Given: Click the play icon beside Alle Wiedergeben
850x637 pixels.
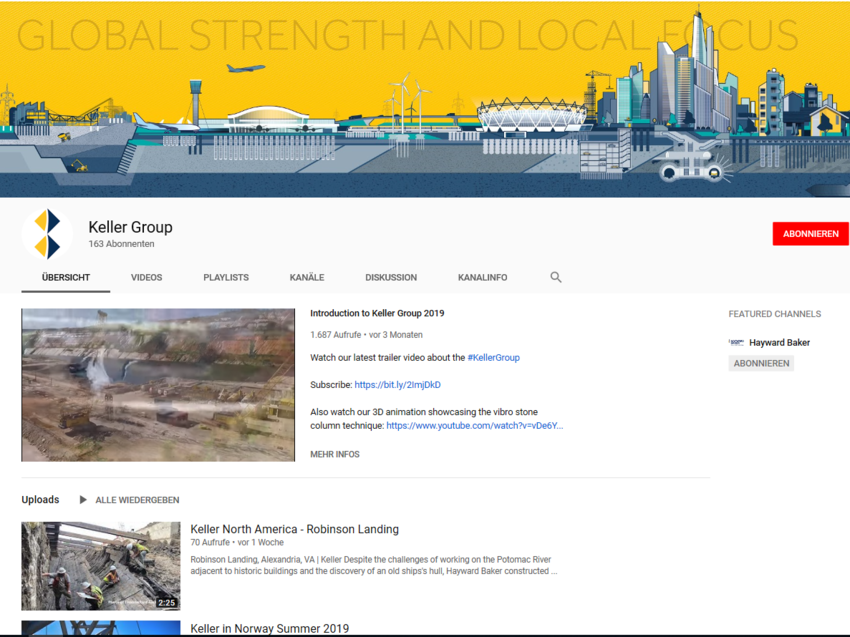Looking at the screenshot, I should tap(83, 500).
